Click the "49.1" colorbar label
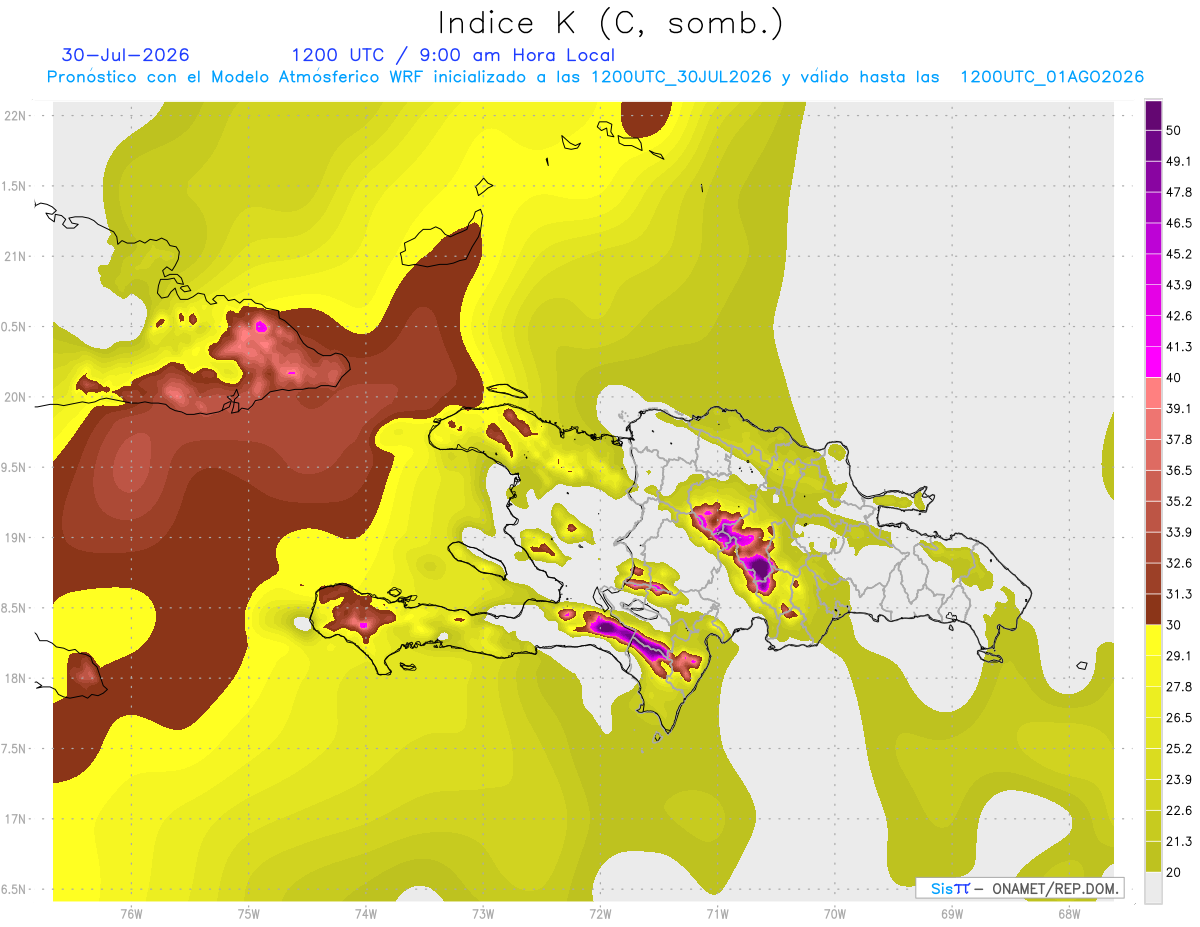 pyautogui.click(x=1178, y=161)
